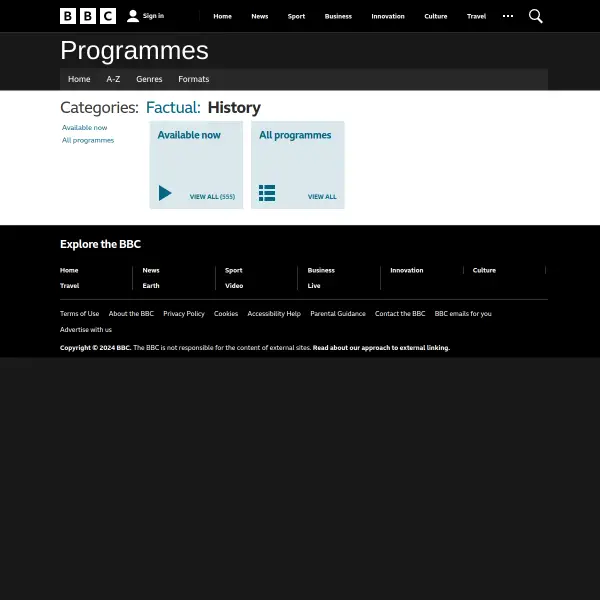This screenshot has height=600, width=600.
Task: Open Travel in top navigation
Action: tap(476, 16)
